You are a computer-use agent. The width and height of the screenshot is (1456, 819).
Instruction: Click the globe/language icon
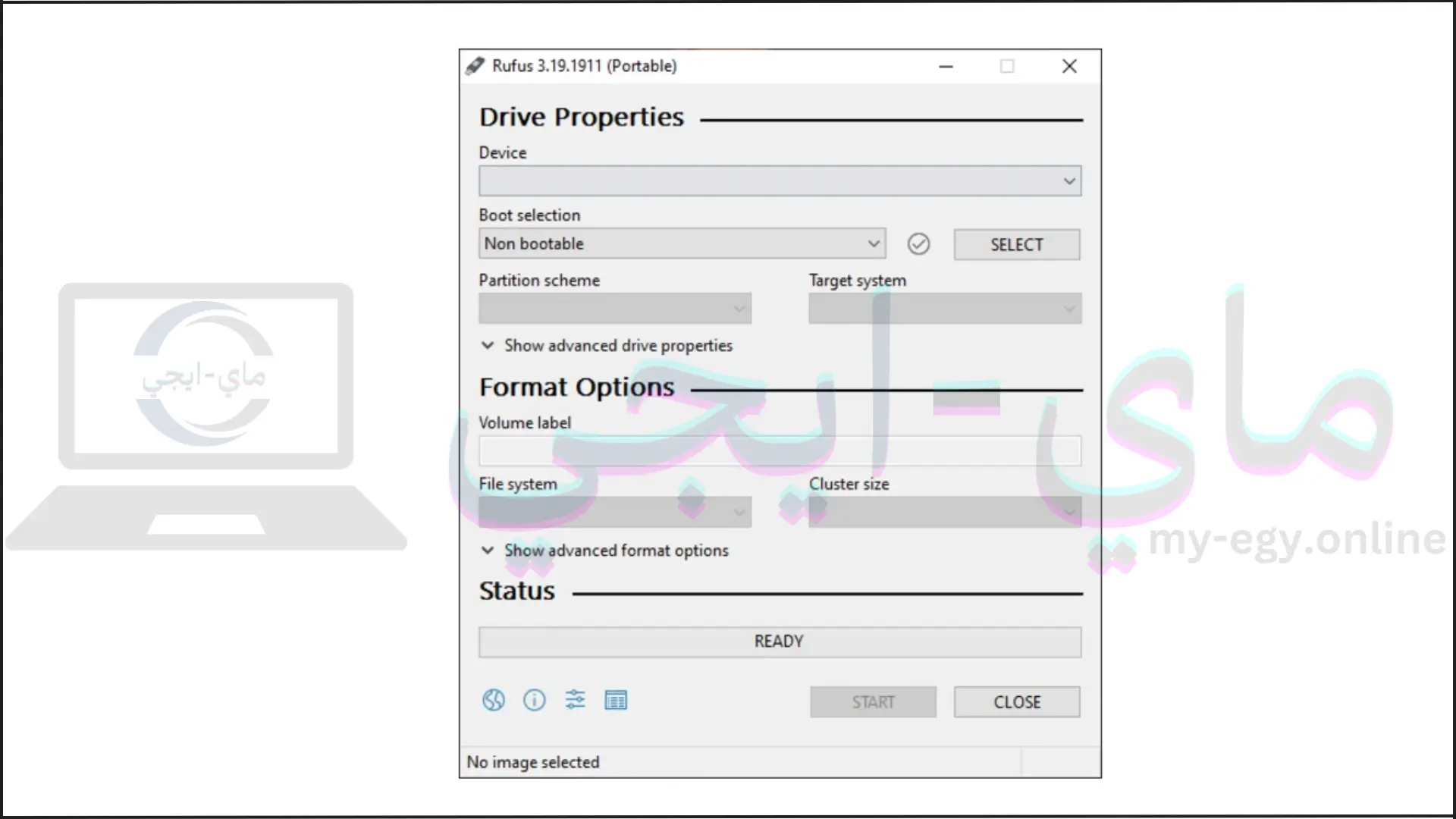click(x=494, y=699)
